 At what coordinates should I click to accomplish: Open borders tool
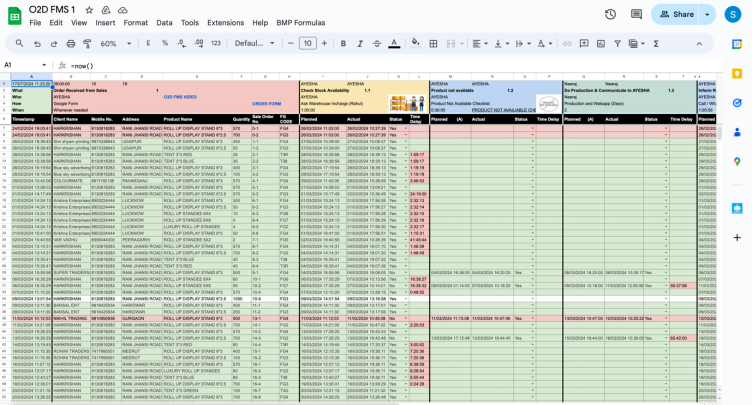(x=433, y=44)
